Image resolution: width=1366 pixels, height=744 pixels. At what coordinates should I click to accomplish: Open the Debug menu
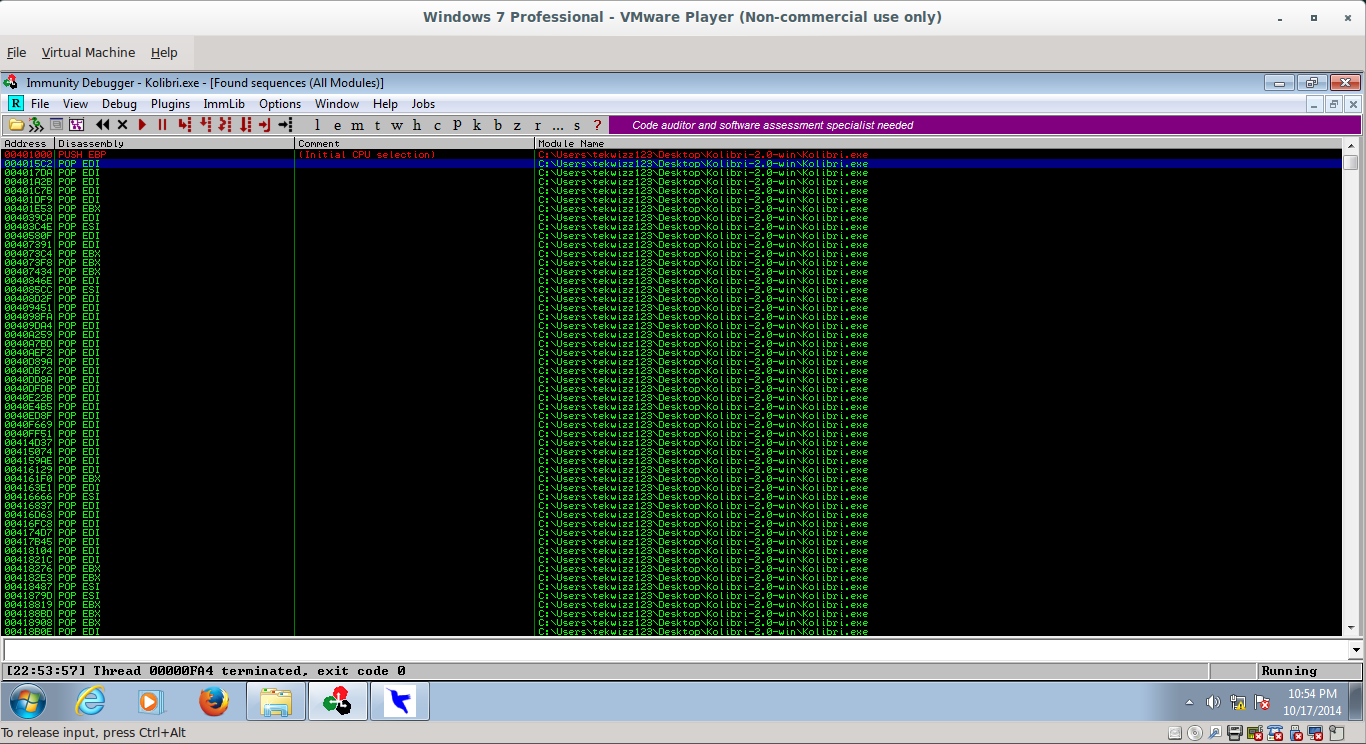119,104
